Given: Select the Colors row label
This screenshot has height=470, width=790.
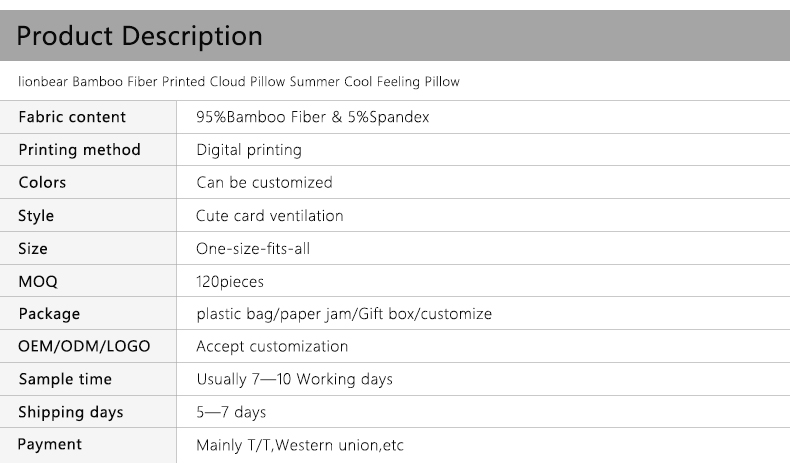Looking at the screenshot, I should tap(42, 183).
